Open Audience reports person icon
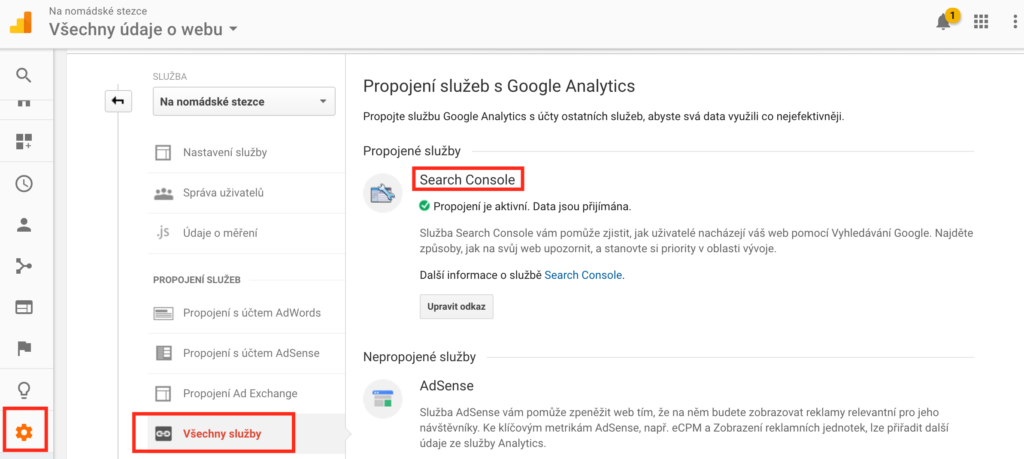Screen dimensions: 1024x459 (x=24, y=224)
